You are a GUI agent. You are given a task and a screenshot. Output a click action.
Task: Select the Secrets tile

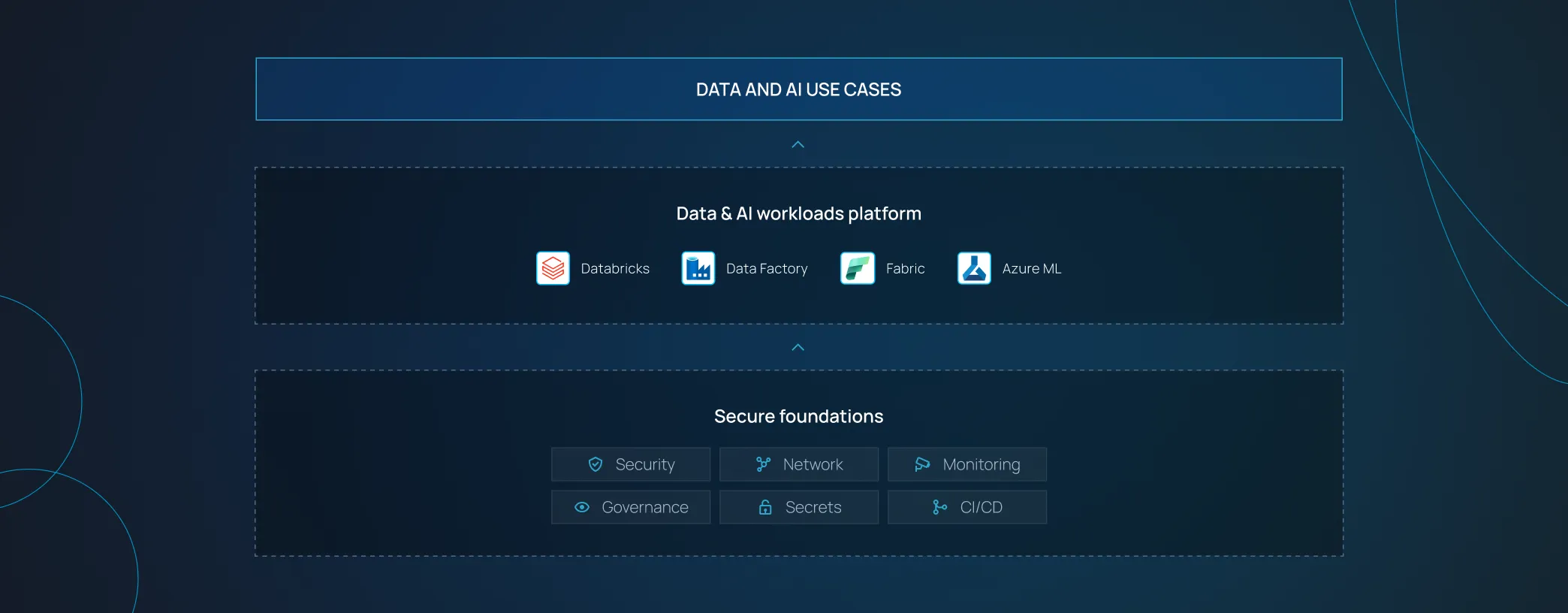click(x=799, y=507)
